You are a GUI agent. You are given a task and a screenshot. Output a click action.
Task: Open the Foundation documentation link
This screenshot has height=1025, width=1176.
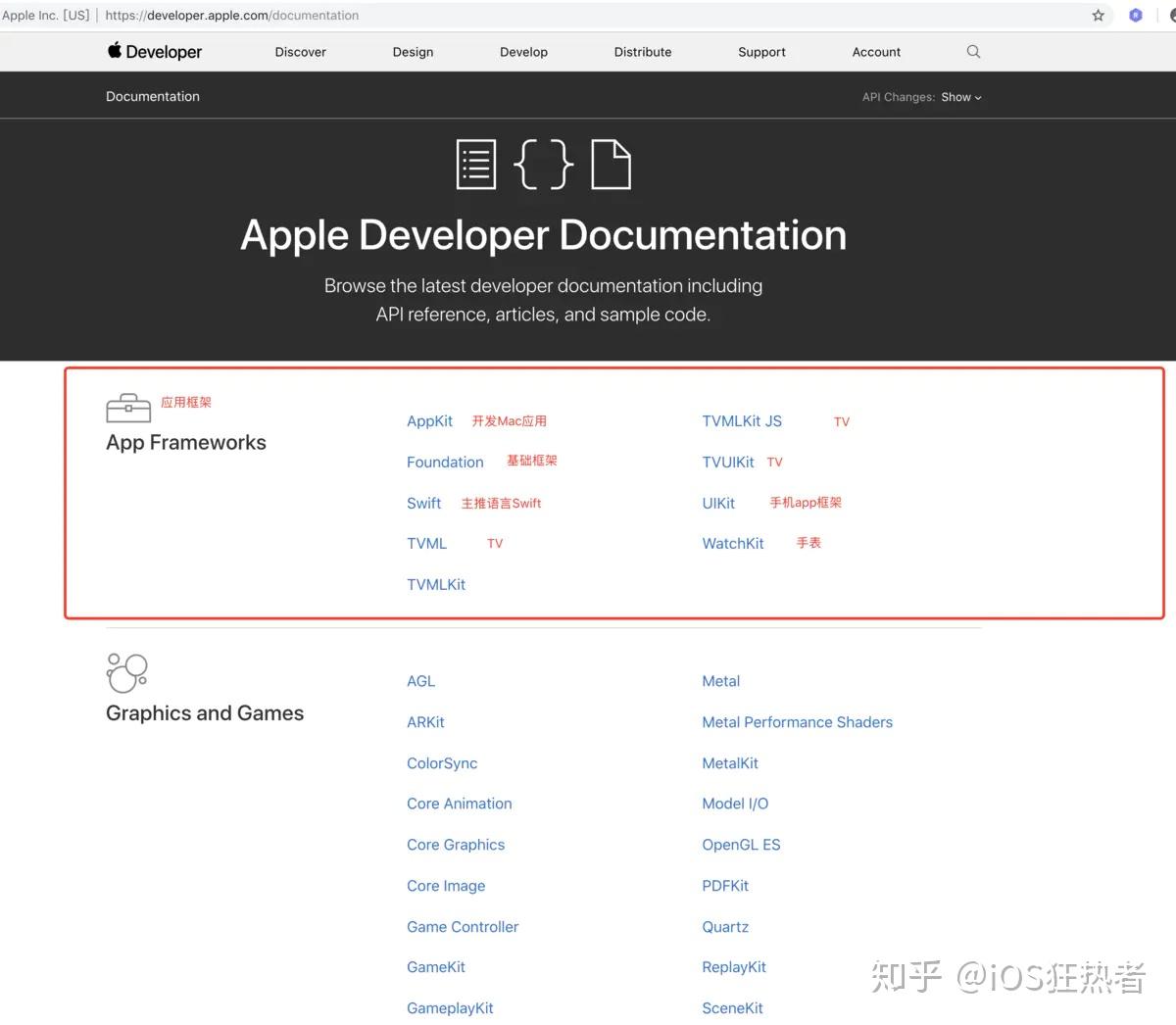(445, 462)
